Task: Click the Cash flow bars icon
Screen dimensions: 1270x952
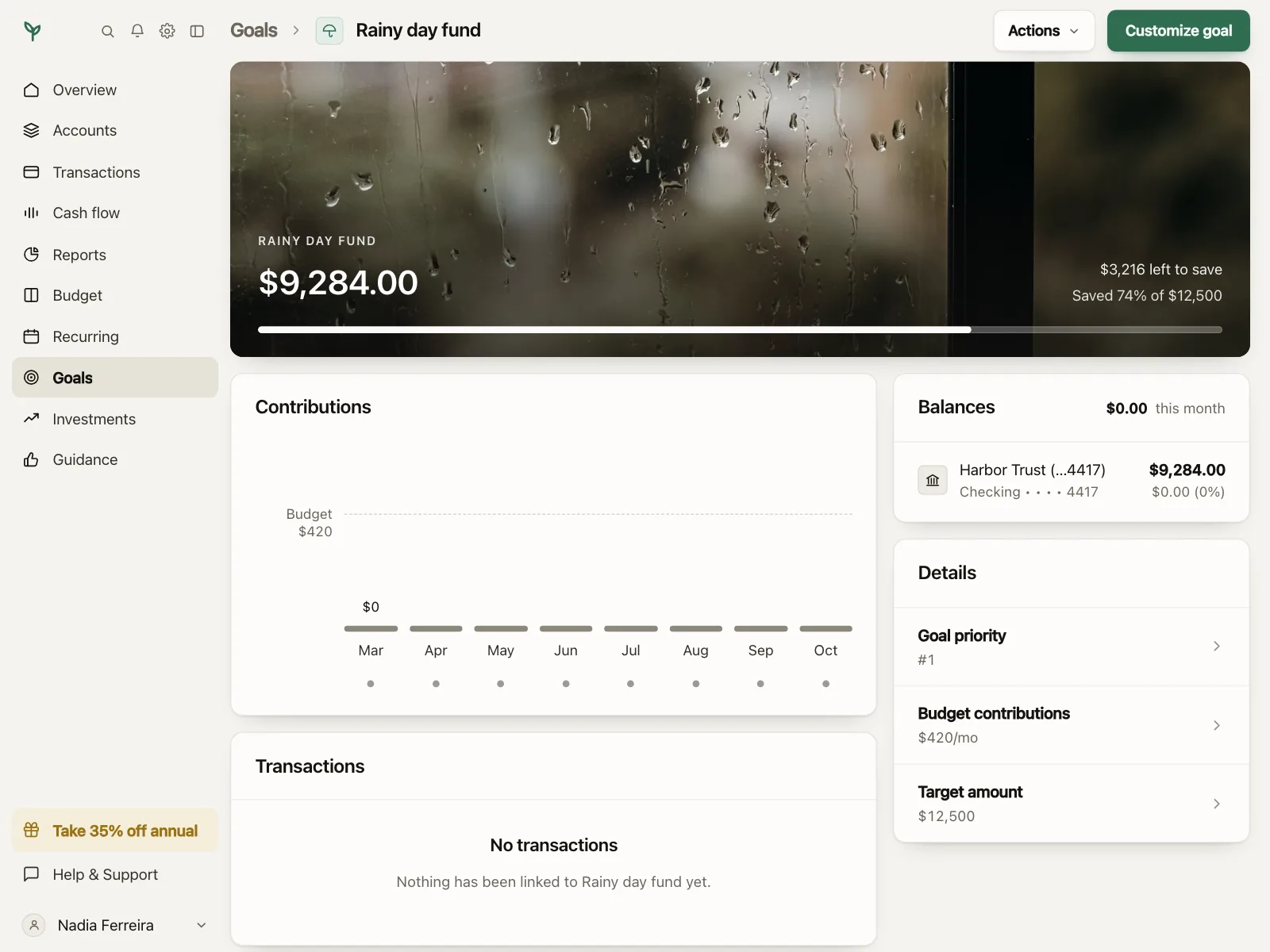Action: (x=32, y=213)
